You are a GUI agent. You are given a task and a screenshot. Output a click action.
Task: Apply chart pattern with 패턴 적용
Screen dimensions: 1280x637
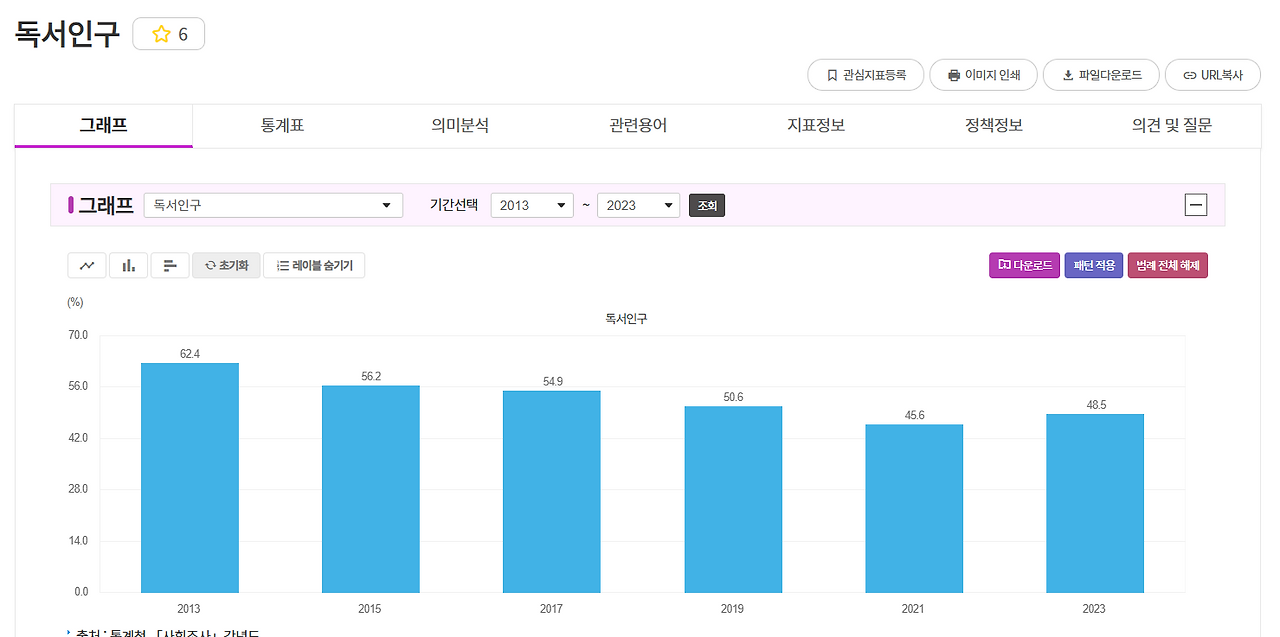(1093, 265)
